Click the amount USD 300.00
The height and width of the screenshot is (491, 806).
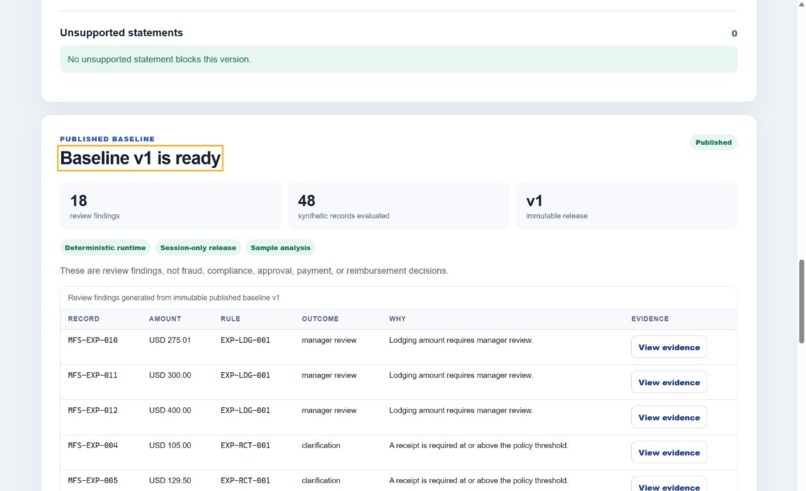(x=170, y=375)
